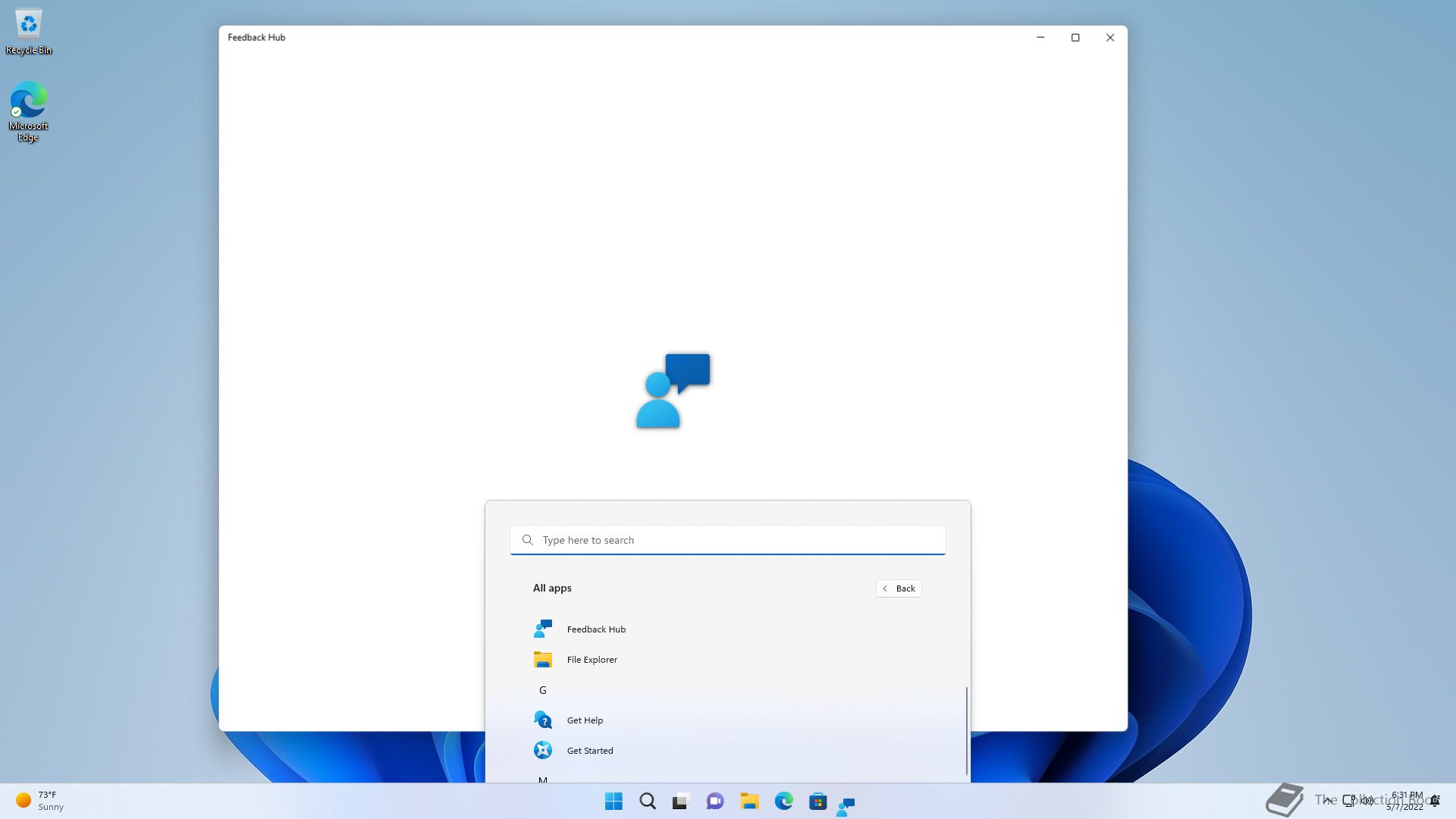This screenshot has width=1456, height=819.
Task: Open Feedback Hub in All apps list
Action: click(x=727, y=629)
